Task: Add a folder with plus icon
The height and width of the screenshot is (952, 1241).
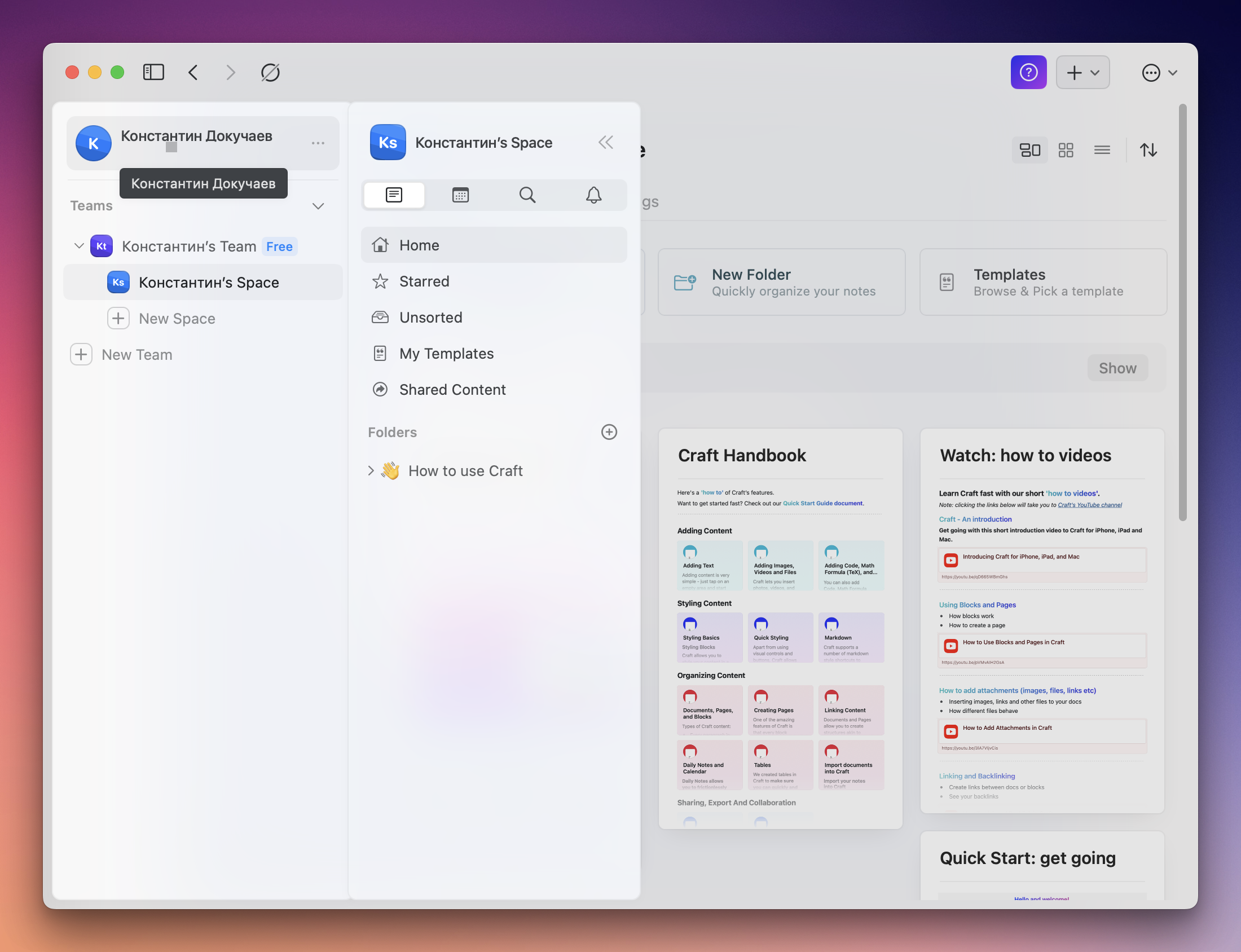Action: [x=609, y=432]
